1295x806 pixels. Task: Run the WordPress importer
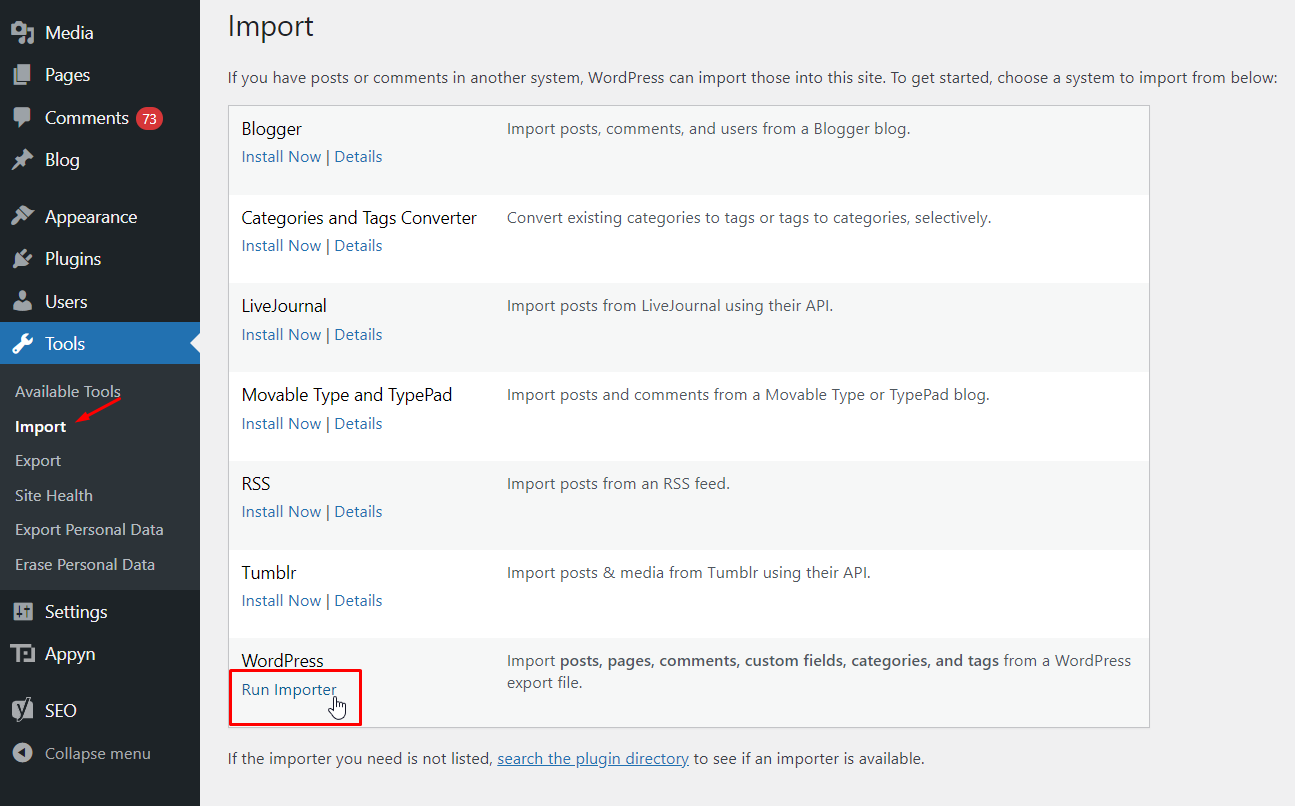pyautogui.click(x=289, y=690)
